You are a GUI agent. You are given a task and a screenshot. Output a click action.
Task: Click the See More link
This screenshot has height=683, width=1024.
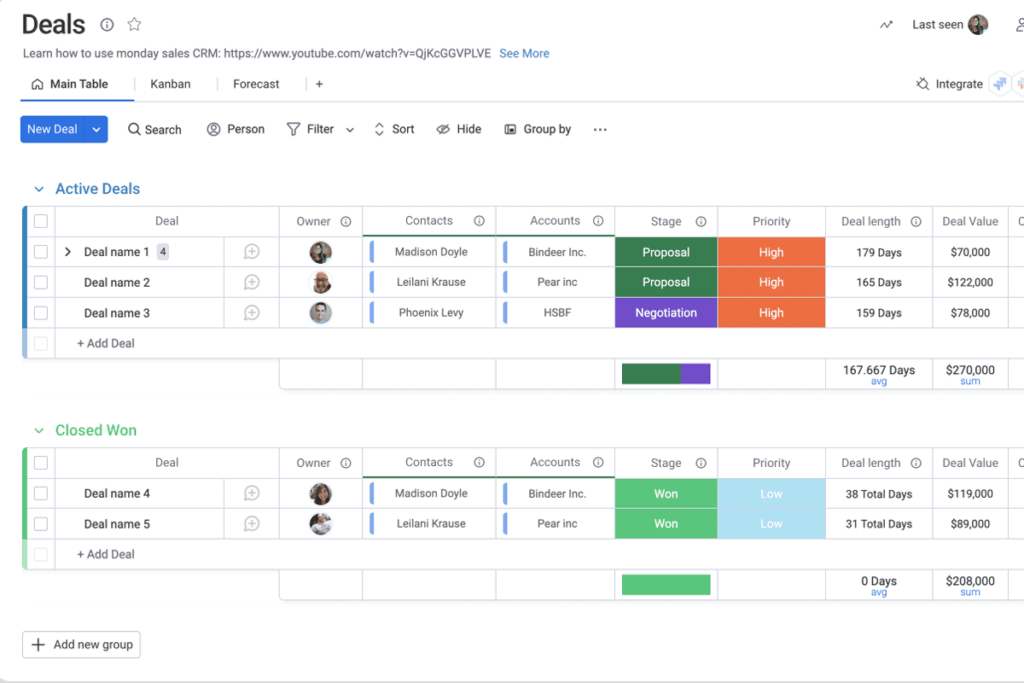[524, 54]
